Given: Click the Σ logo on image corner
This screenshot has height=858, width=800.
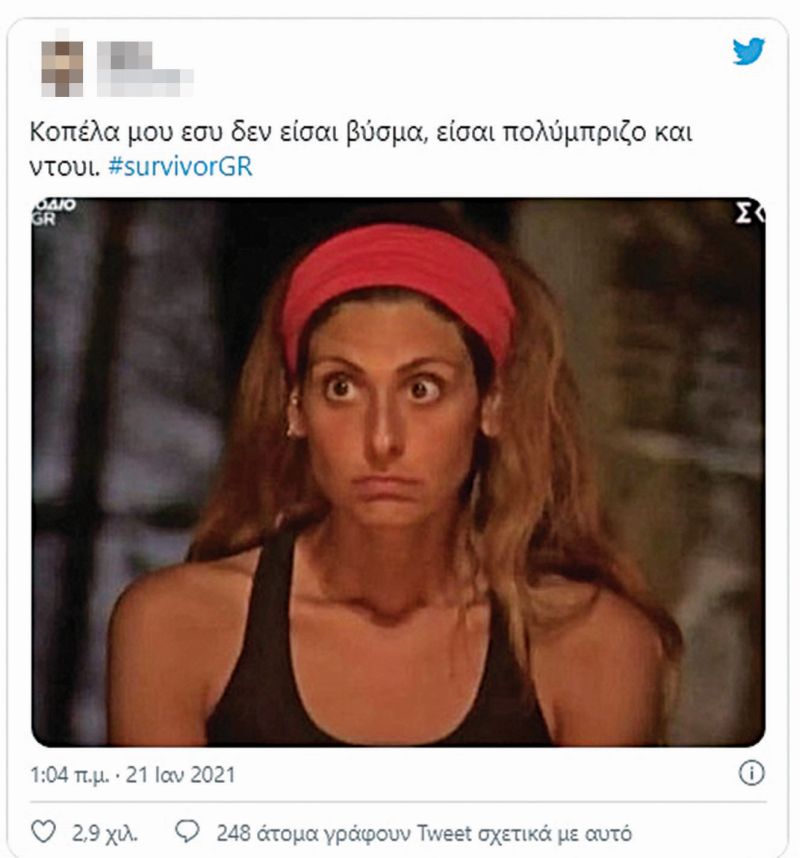Looking at the screenshot, I should click(749, 213).
